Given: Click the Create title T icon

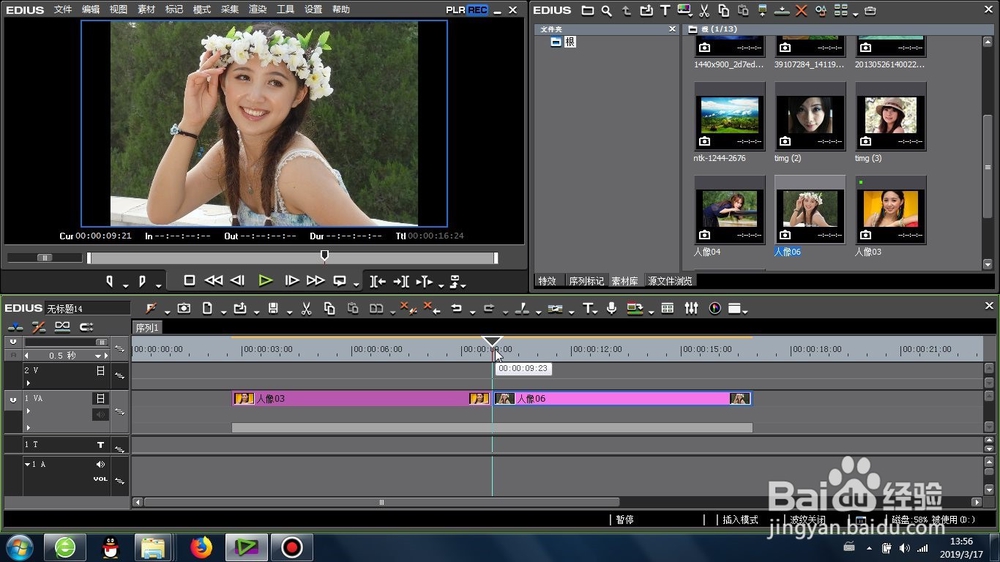Looking at the screenshot, I should click(x=587, y=309).
